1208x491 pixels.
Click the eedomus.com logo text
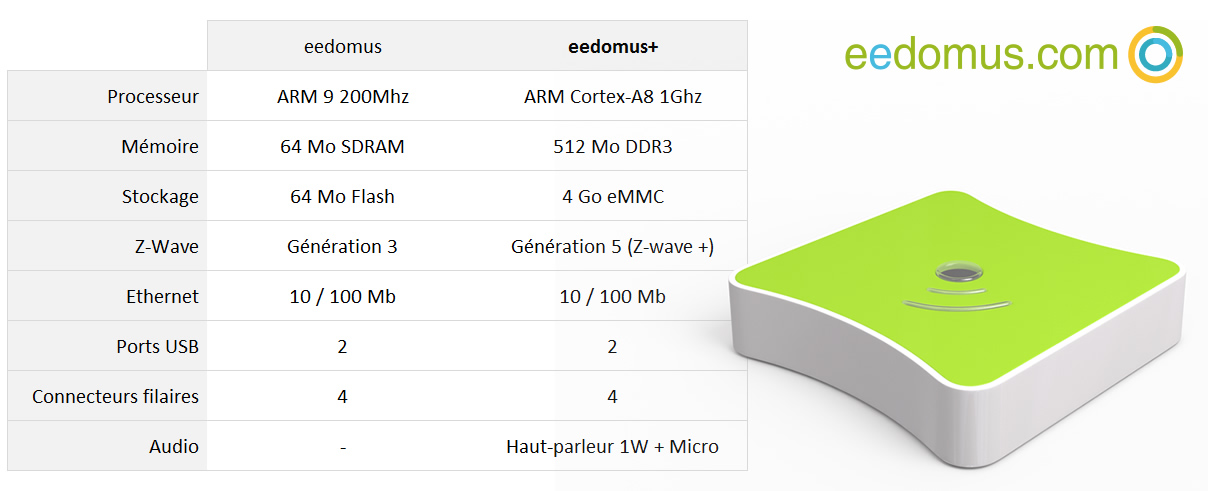[981, 54]
